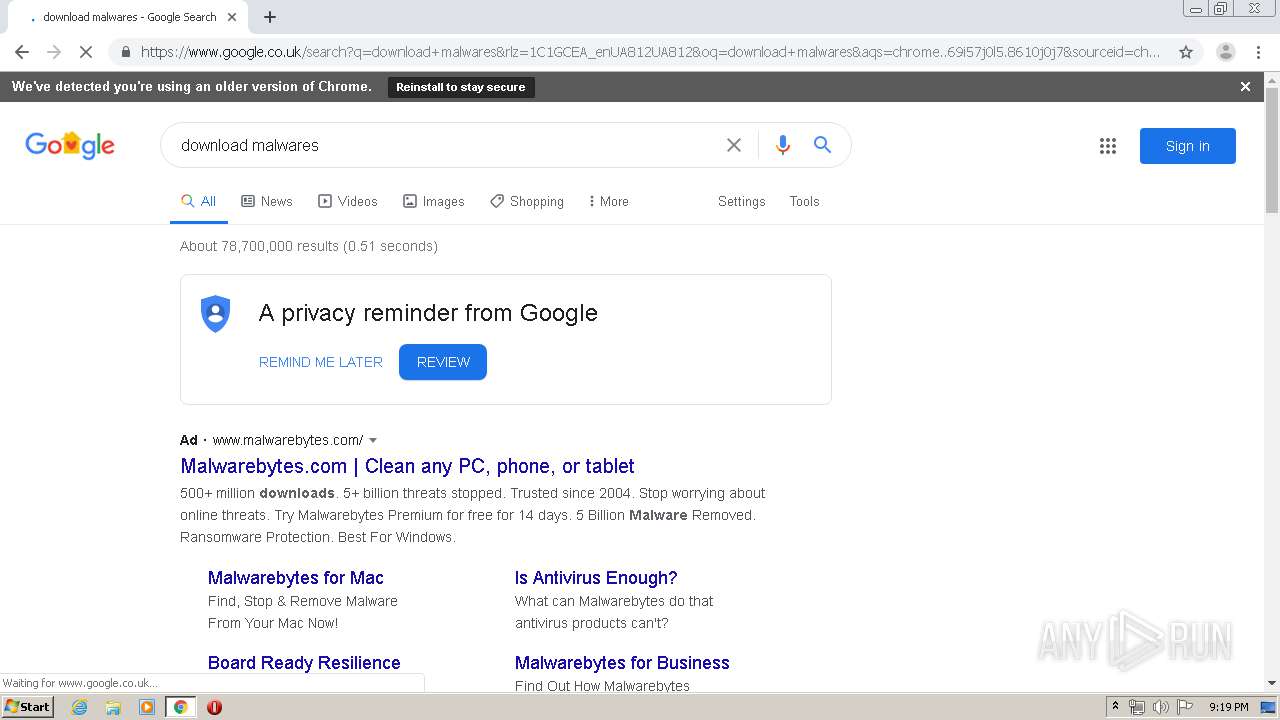Select Chrome icon in taskbar
The image size is (1280, 720).
click(180, 707)
